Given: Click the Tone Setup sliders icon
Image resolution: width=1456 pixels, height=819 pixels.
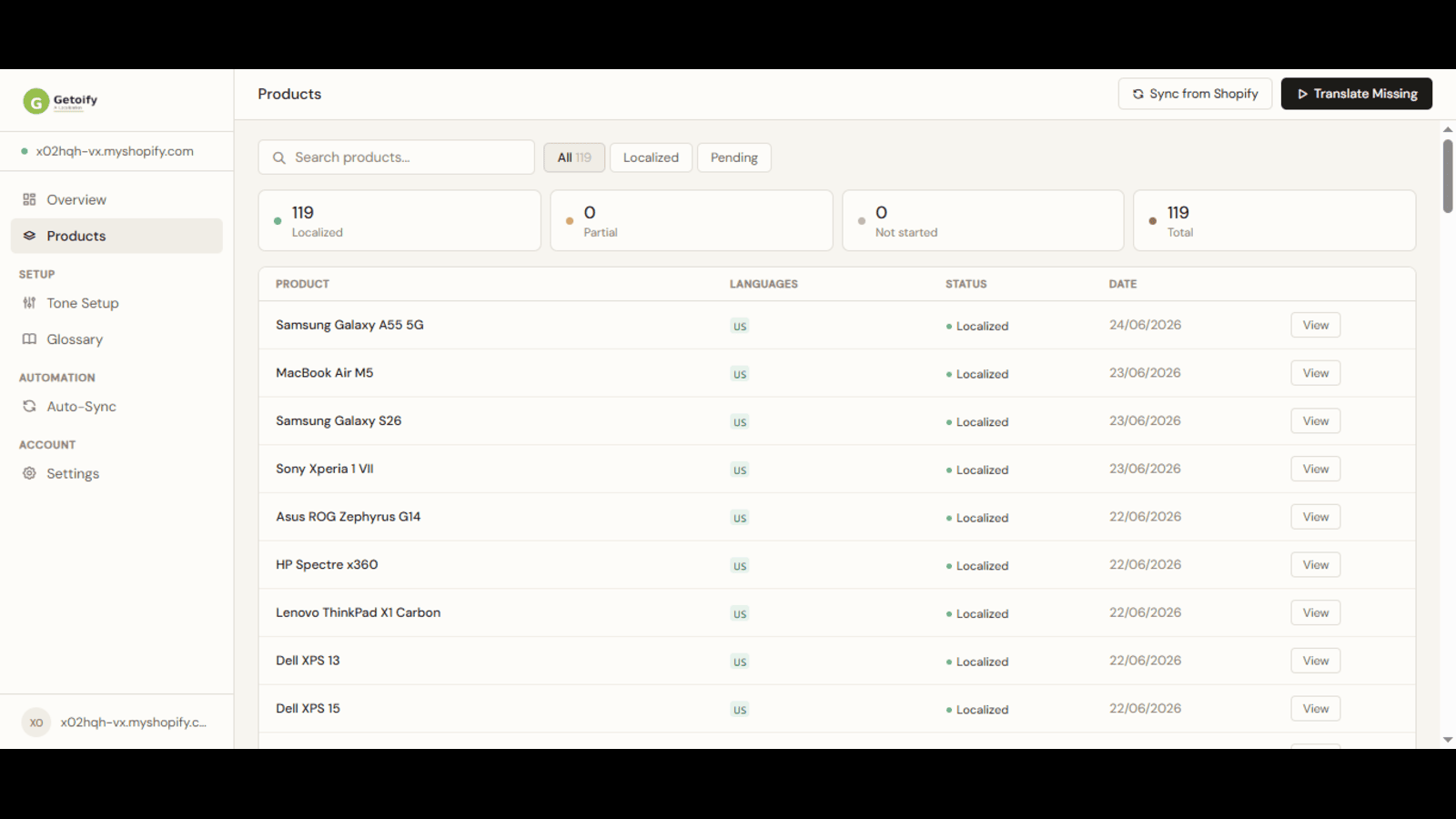Looking at the screenshot, I should tap(29, 303).
